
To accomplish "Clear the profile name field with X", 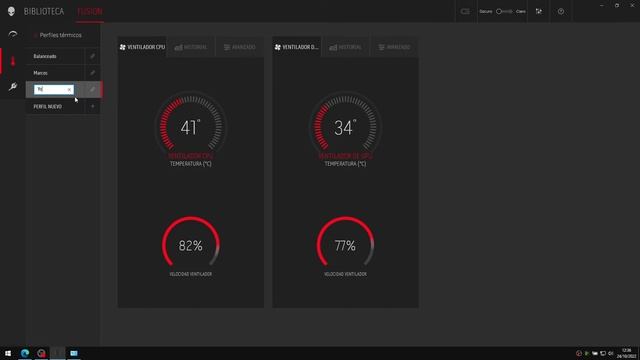I will (69, 89).
